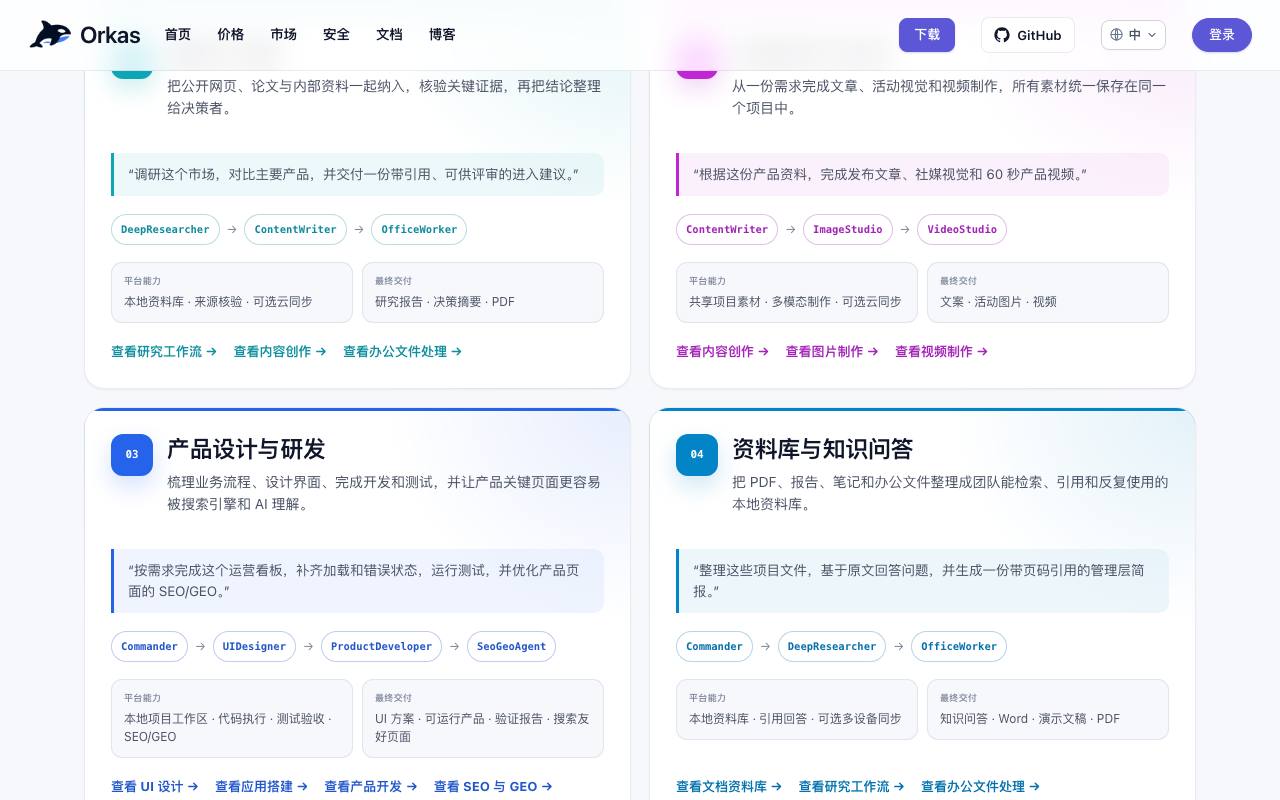Image resolution: width=1280 pixels, height=800 pixels.
Task: Select the purple ContentWriter chip
Action: 727,230
